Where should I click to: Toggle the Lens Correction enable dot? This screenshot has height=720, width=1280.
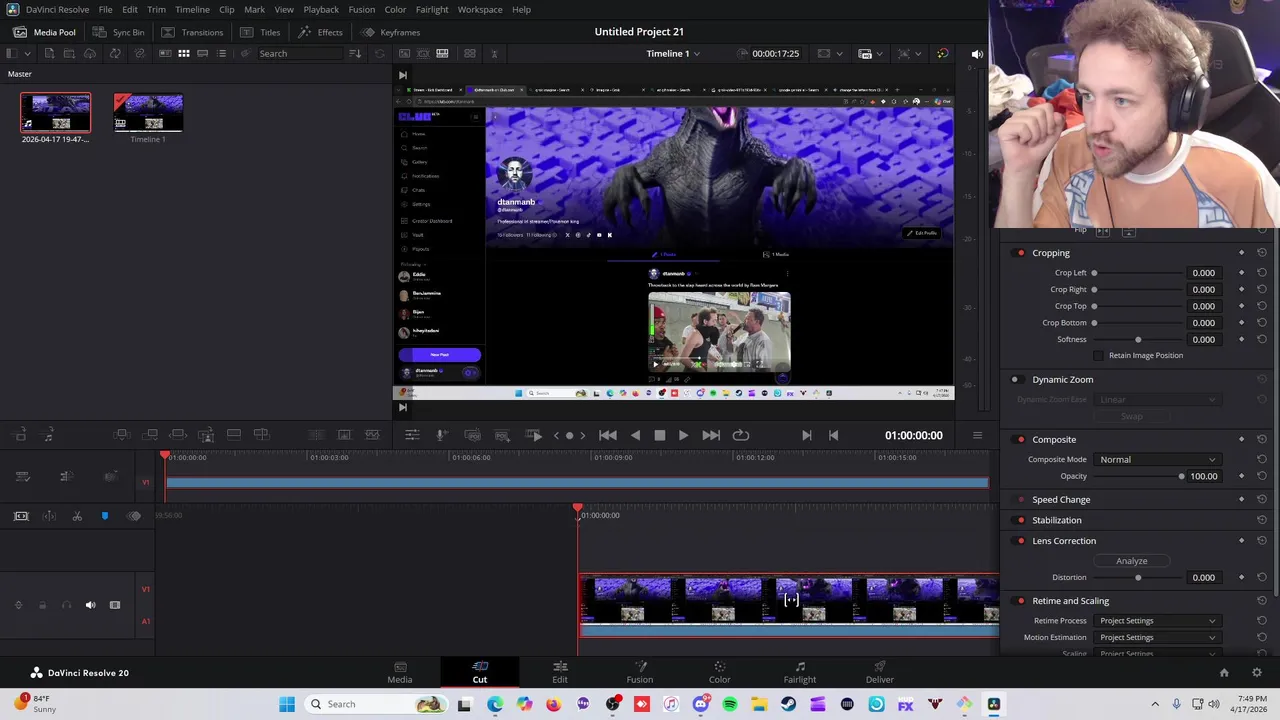click(1020, 541)
